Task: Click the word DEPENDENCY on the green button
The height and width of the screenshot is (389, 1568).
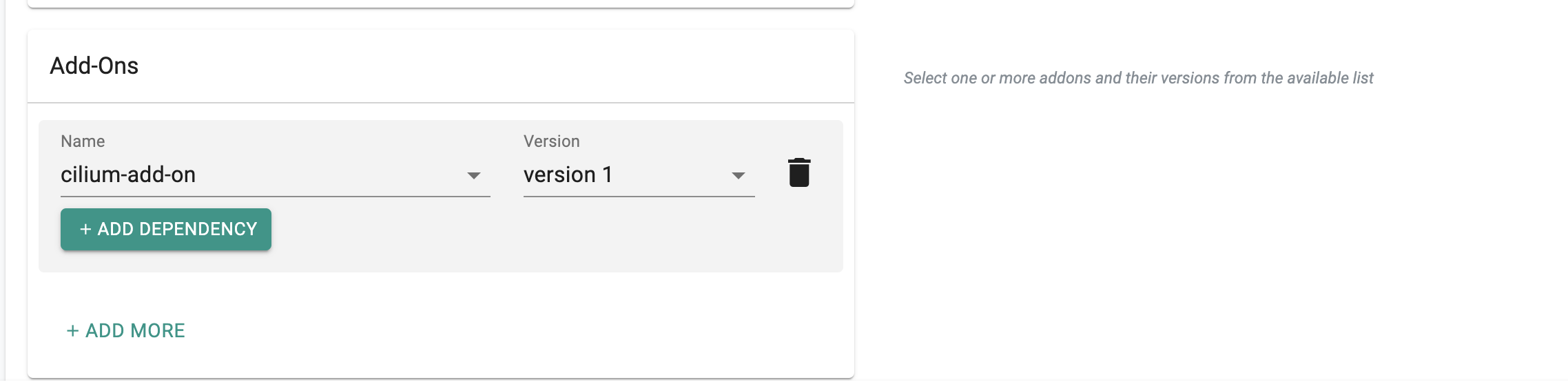Action: (x=198, y=229)
